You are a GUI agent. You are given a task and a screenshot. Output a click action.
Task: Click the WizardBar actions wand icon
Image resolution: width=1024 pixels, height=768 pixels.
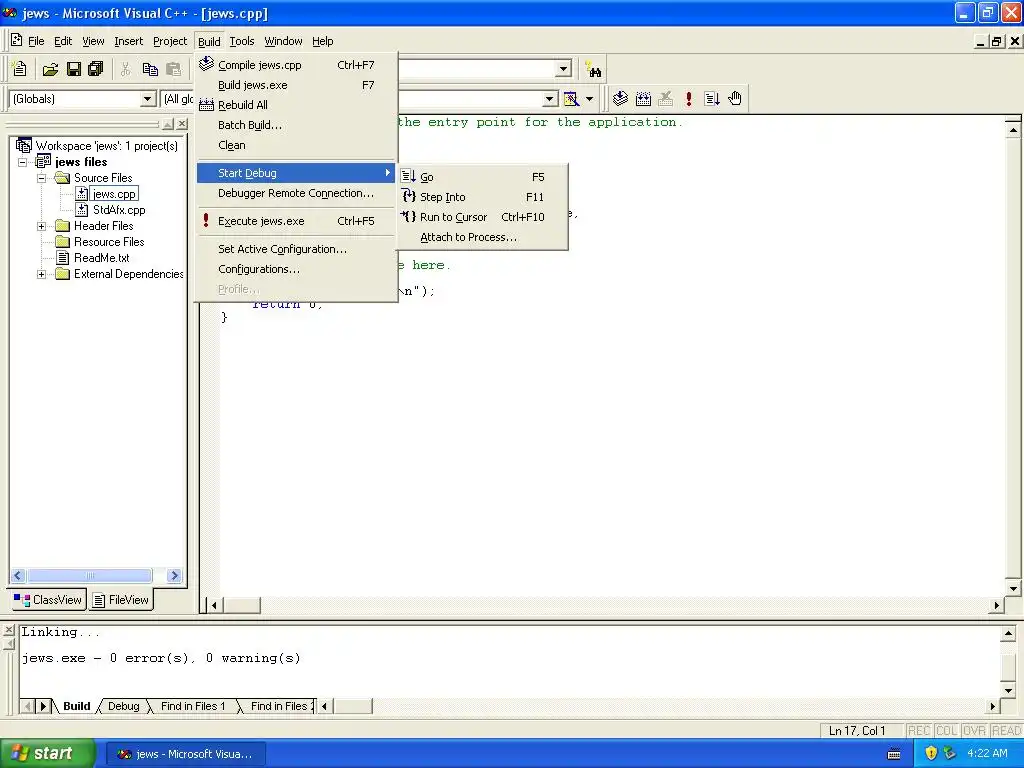[571, 99]
